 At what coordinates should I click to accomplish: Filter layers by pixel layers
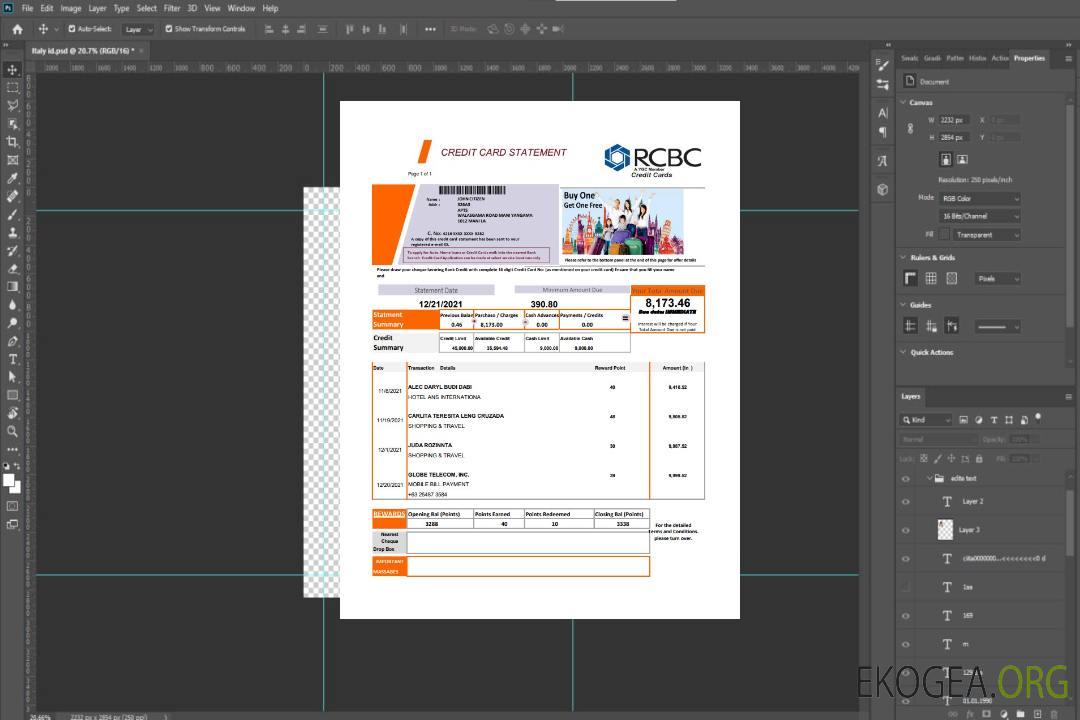pyautogui.click(x=964, y=420)
